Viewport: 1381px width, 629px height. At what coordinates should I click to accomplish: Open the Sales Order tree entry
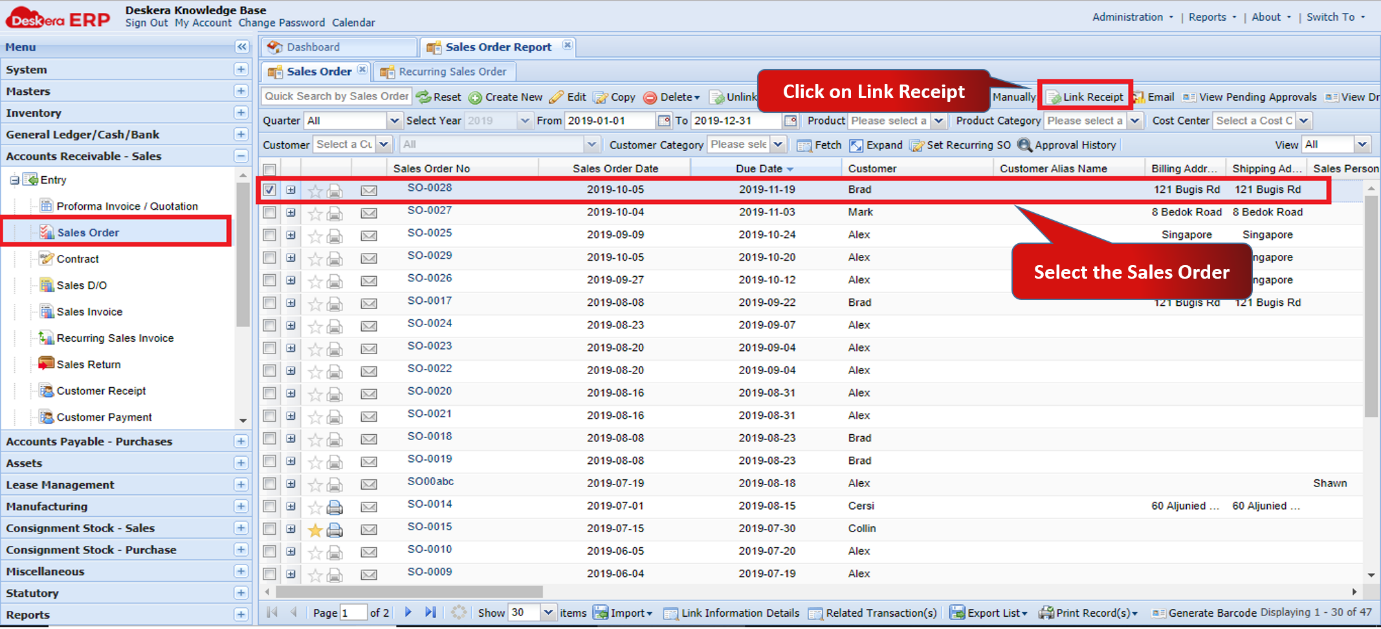(x=88, y=232)
